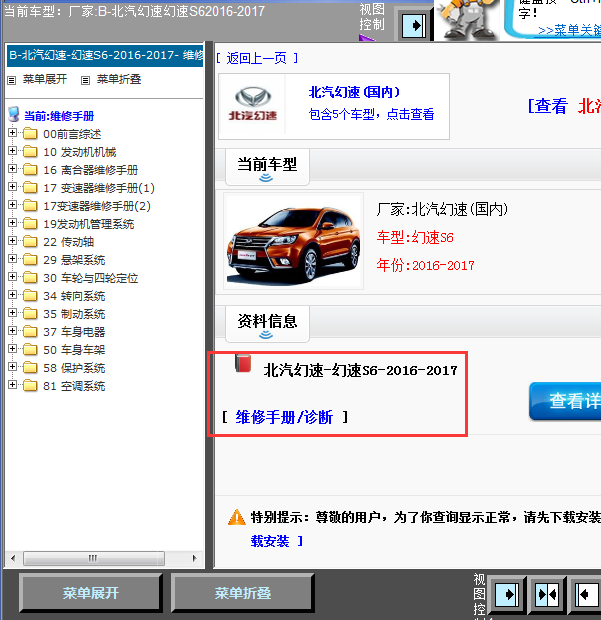This screenshot has height=620, width=601.
Task: Click the yellow warning triangle icon
Action: 237,517
